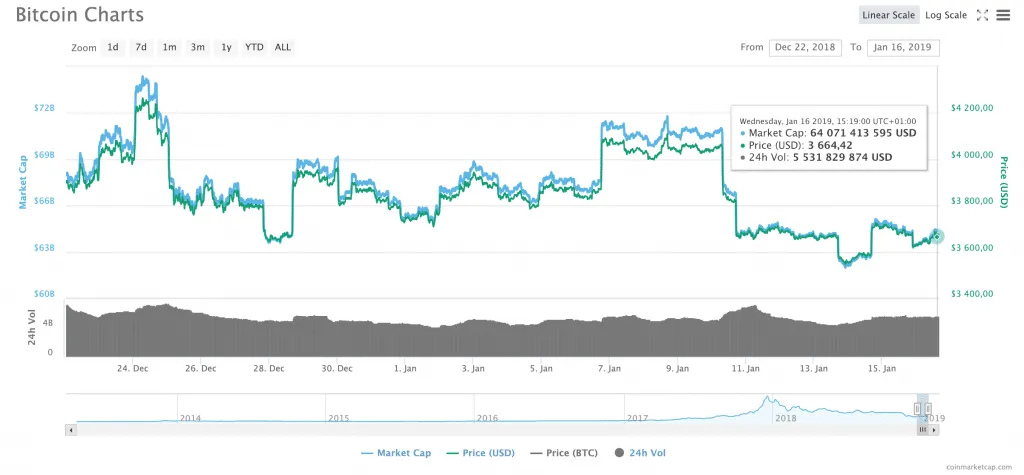Click the 7. Jan date axis label
The image size is (1024, 475).
(x=609, y=369)
